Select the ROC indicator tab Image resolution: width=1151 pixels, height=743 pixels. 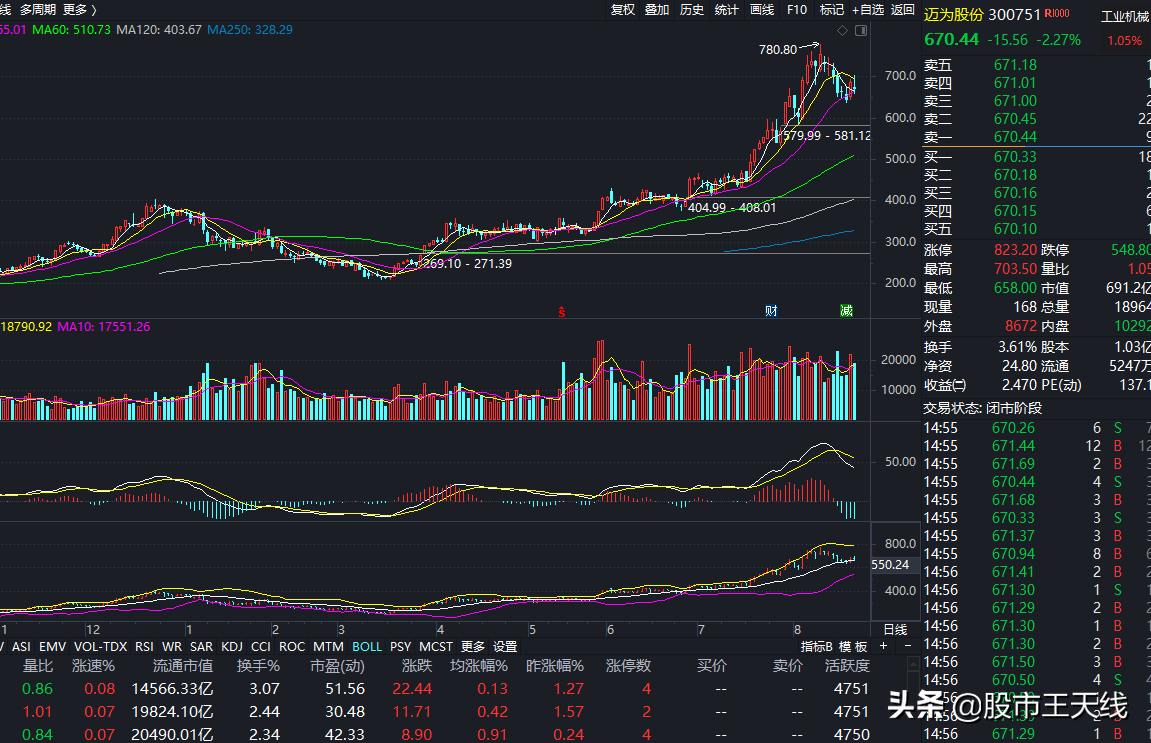pyautogui.click(x=291, y=647)
